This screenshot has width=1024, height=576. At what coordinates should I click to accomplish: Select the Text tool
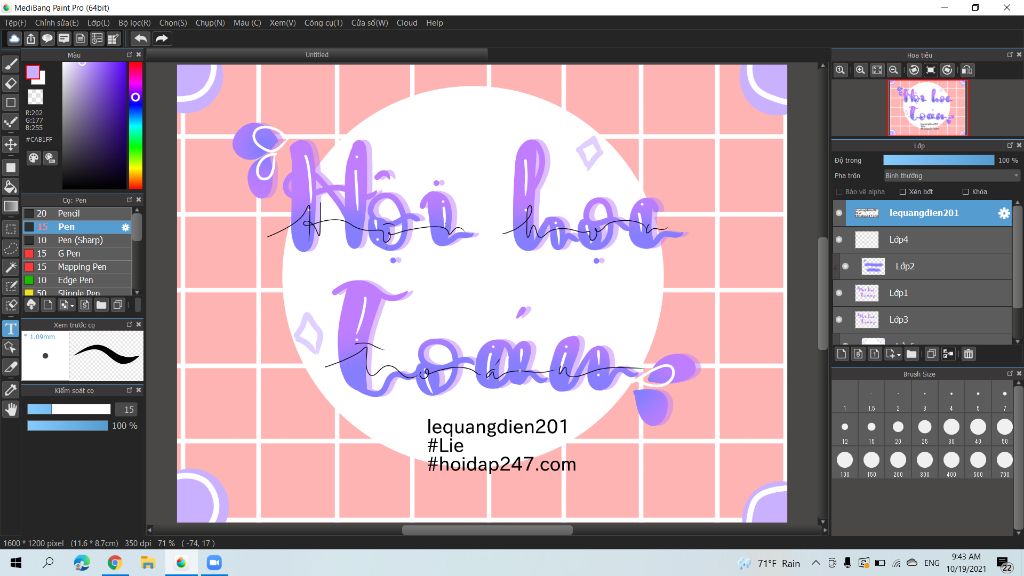pyautogui.click(x=10, y=328)
